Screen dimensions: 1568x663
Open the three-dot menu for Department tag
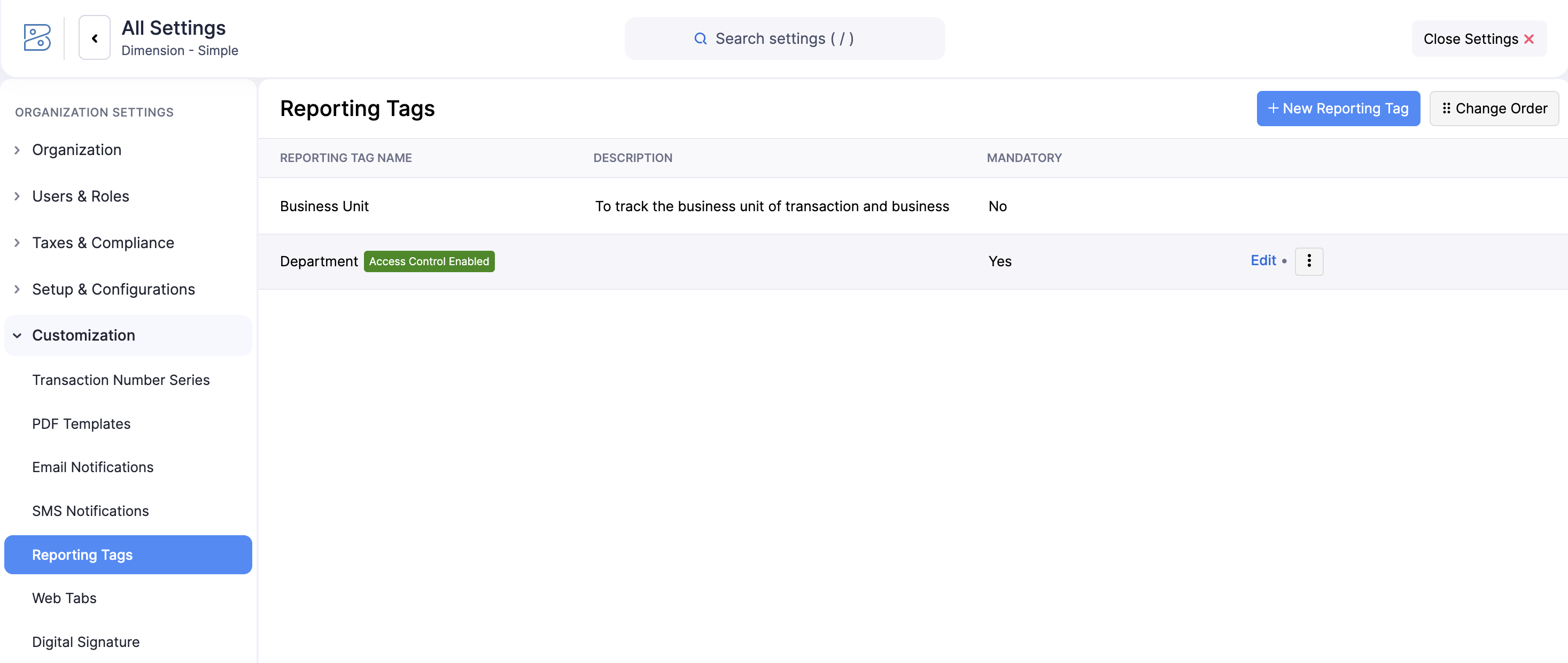[x=1309, y=260]
